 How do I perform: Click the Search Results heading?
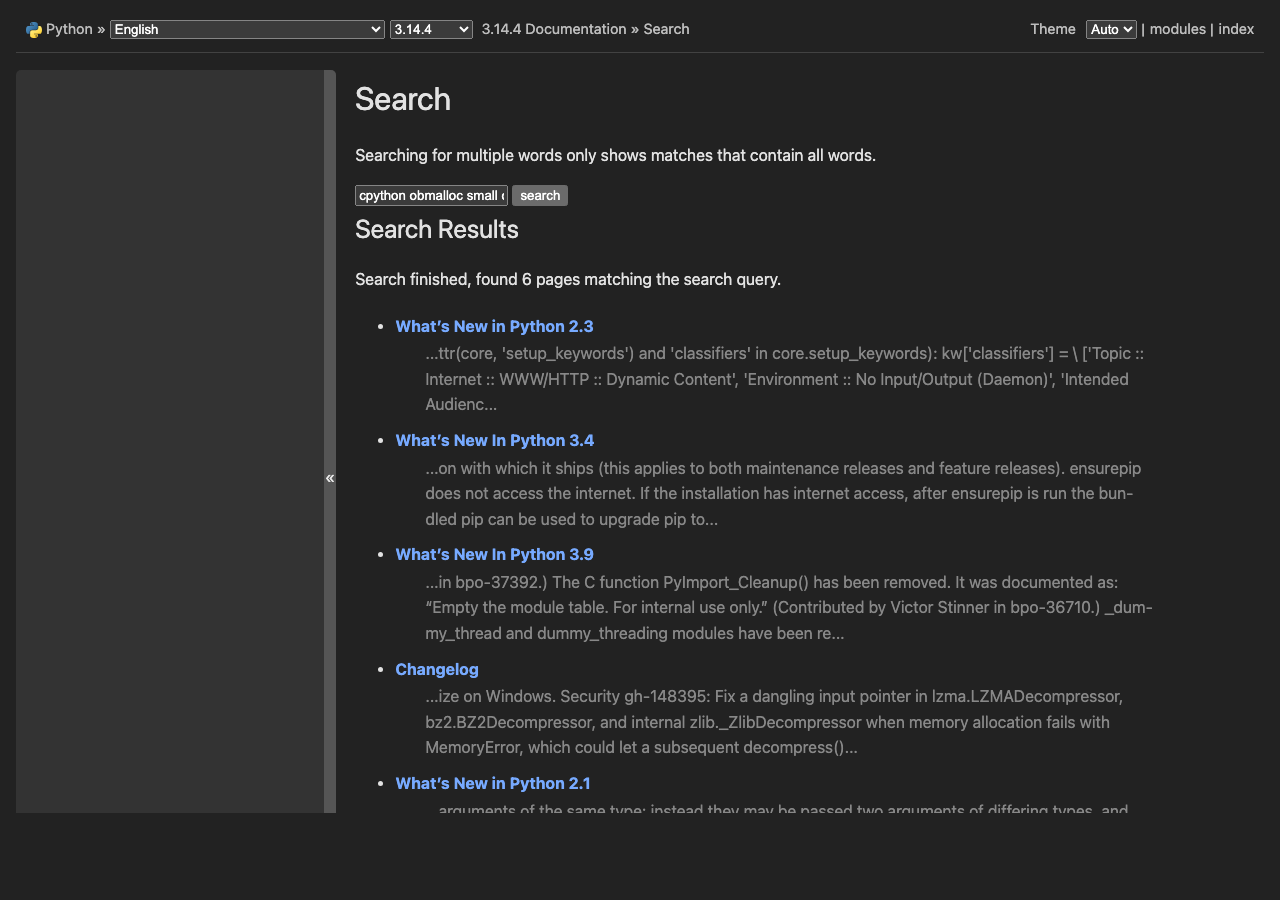(x=437, y=230)
